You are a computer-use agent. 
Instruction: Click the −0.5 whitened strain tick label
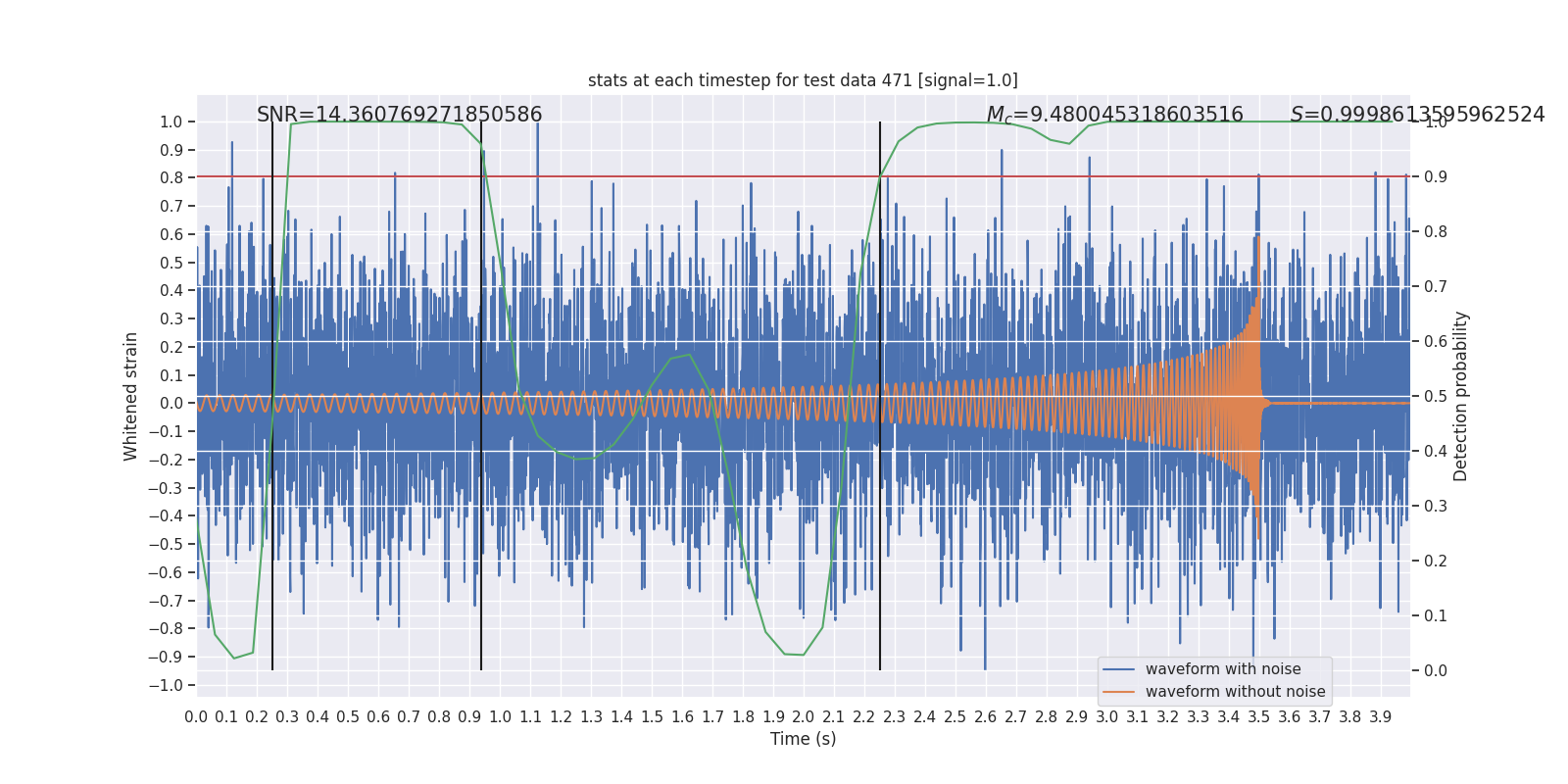click(166, 544)
